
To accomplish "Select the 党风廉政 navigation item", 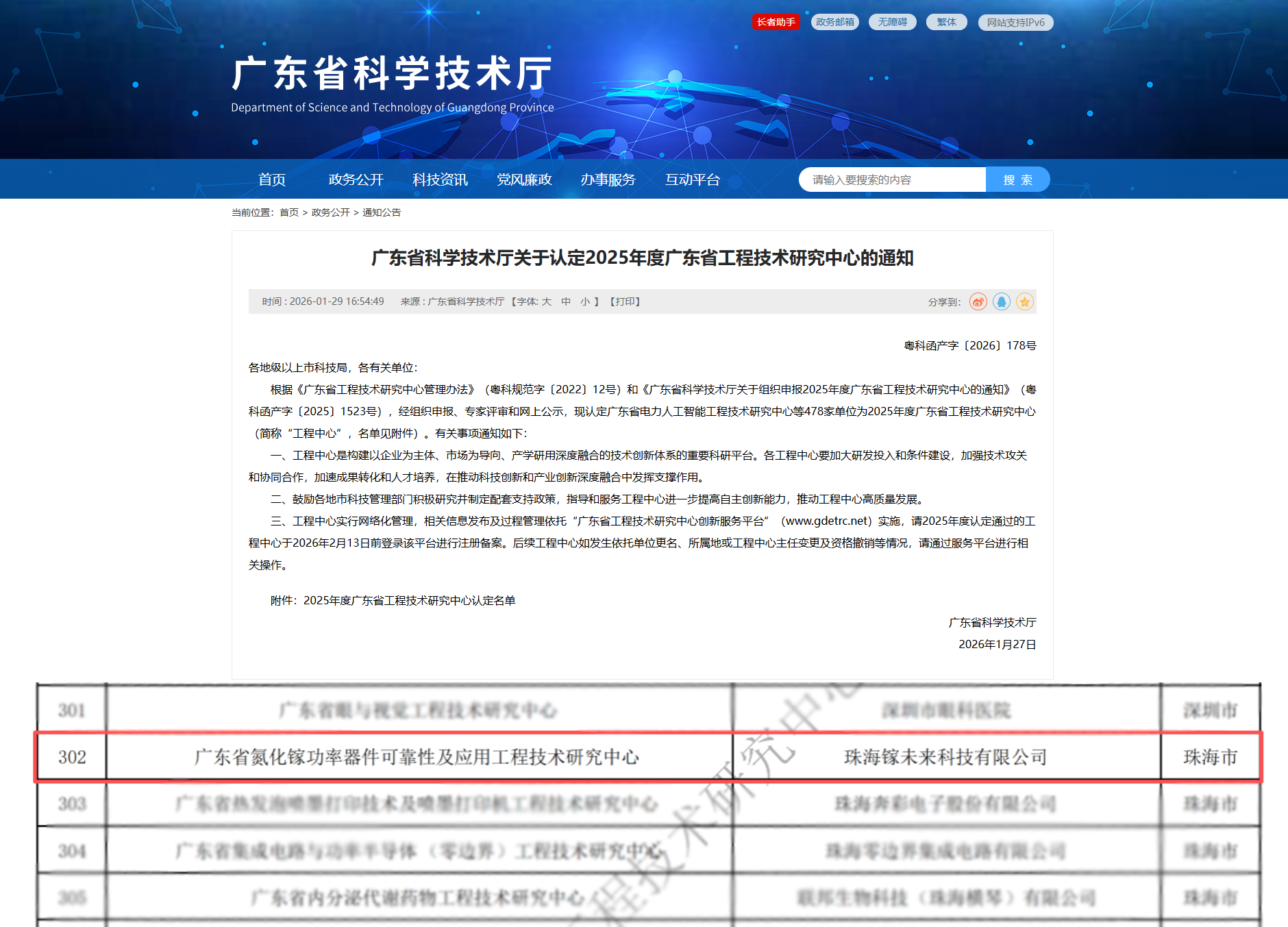I will point(524,180).
